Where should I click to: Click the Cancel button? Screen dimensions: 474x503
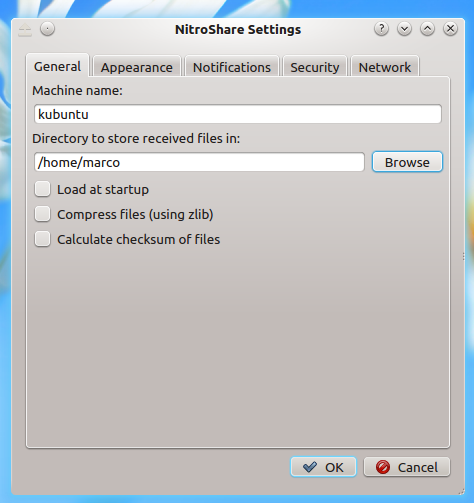[407, 467]
